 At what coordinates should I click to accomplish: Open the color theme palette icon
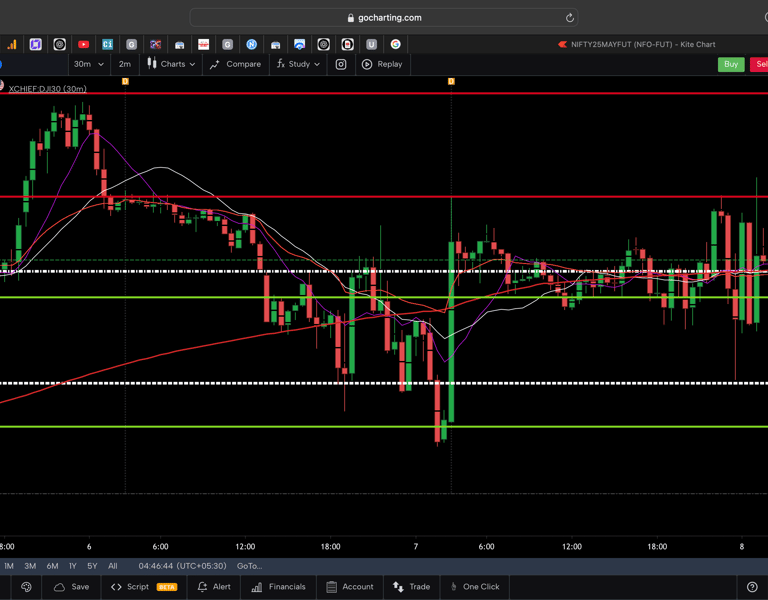pos(26,587)
